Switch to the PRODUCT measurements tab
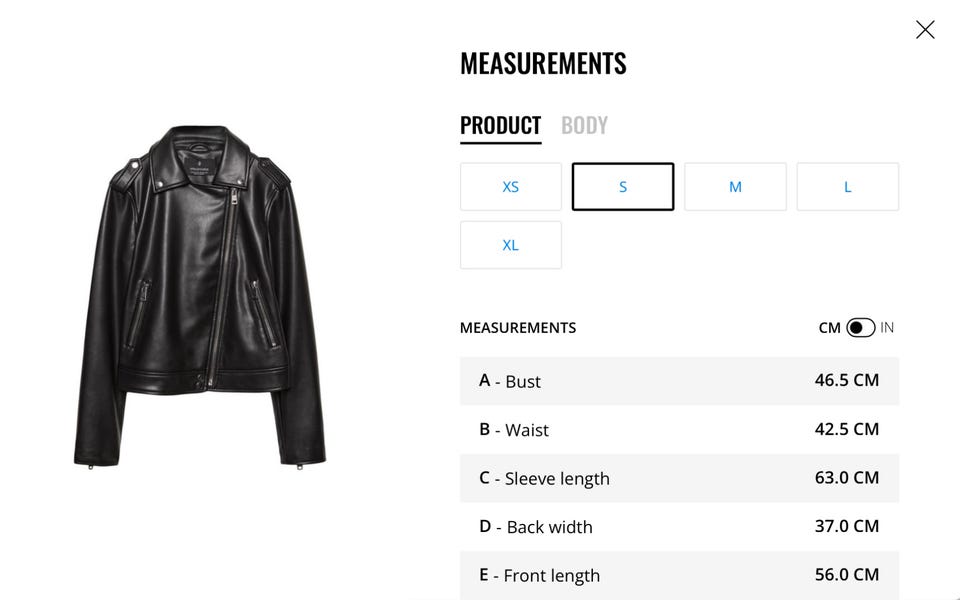This screenshot has width=960, height=600. point(500,126)
